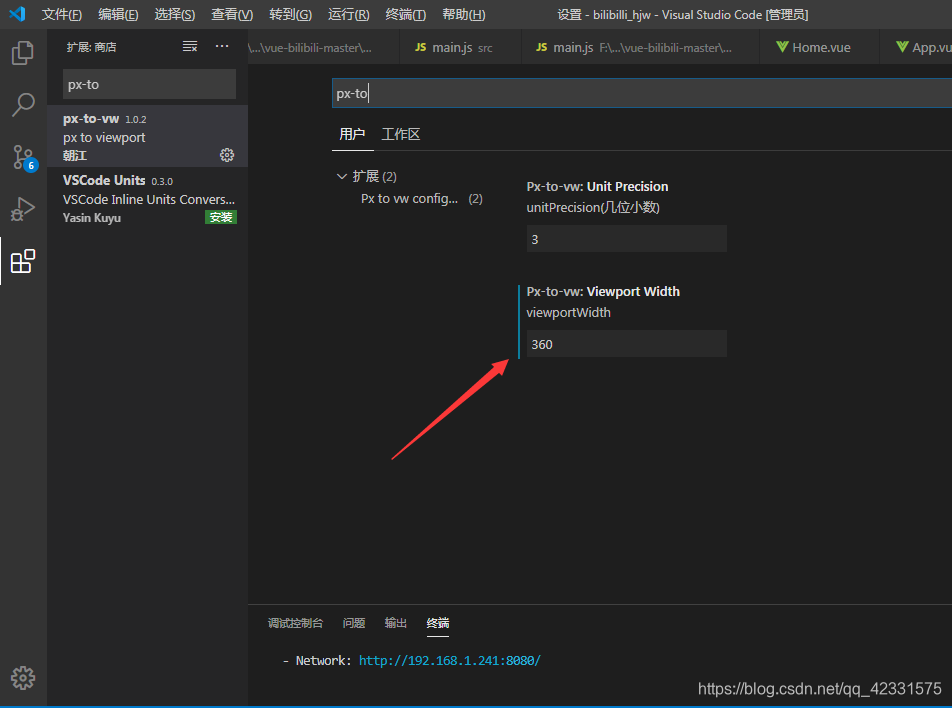Open the 查看(V) menu
Viewport: 952px width, 708px height.
[x=232, y=15]
